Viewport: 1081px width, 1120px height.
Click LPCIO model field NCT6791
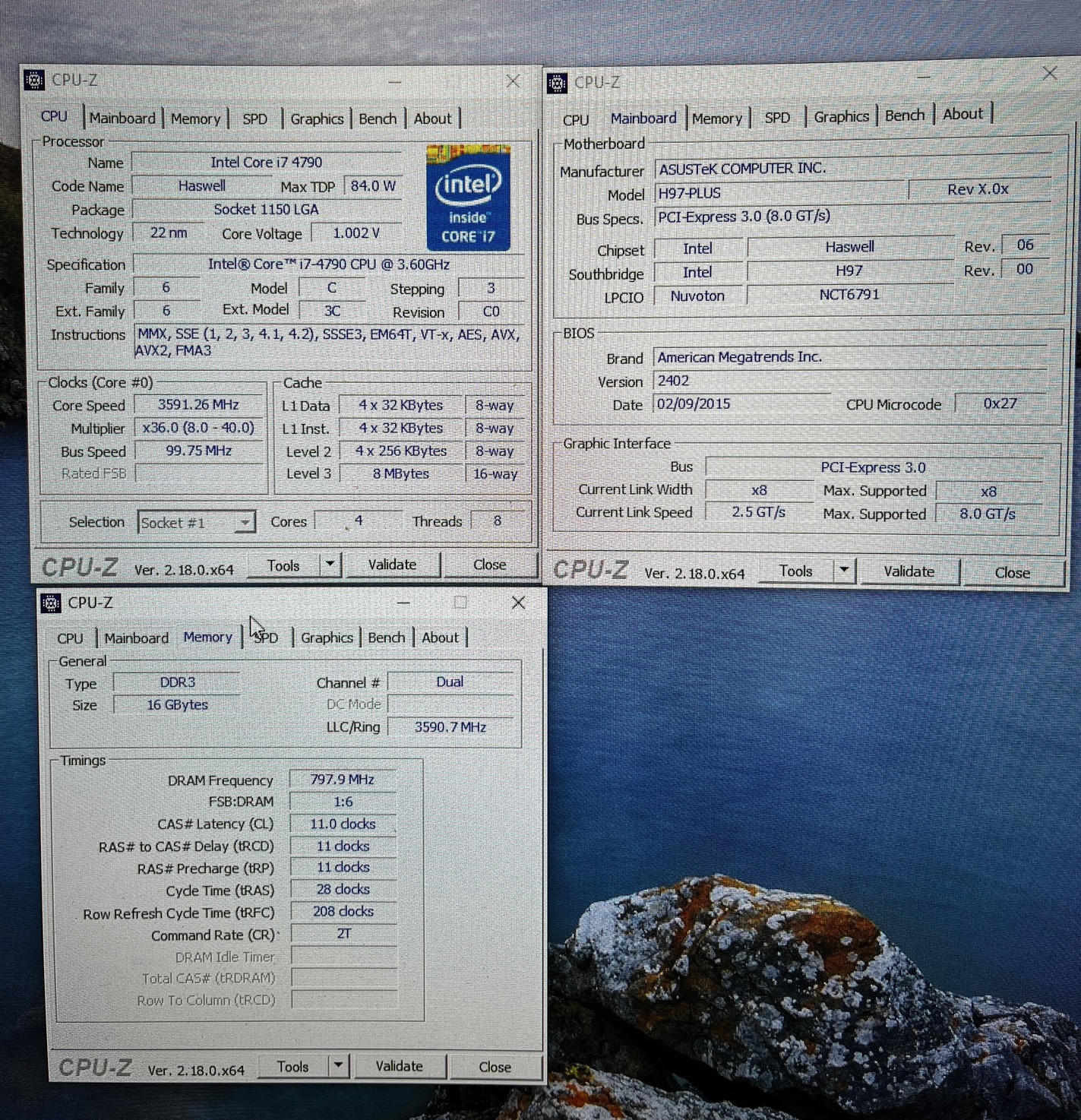coord(849,295)
